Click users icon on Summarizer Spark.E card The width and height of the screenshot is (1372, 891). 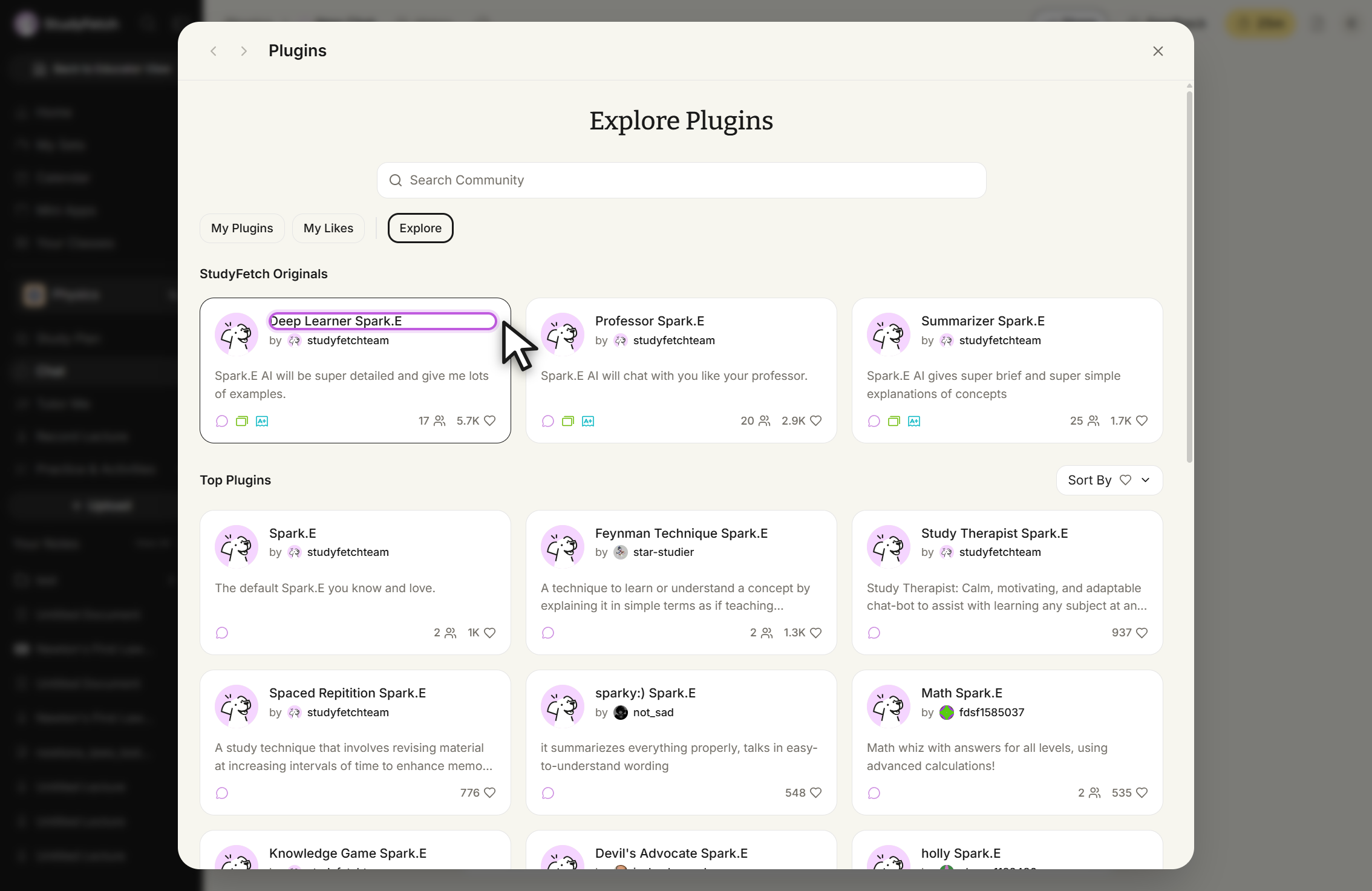click(x=1093, y=421)
